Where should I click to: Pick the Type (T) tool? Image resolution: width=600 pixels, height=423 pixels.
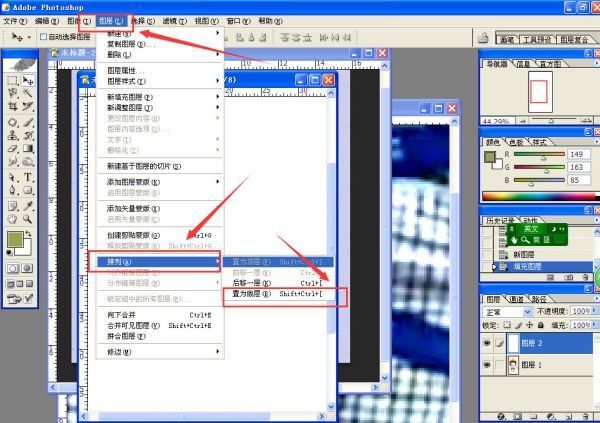coord(29,177)
